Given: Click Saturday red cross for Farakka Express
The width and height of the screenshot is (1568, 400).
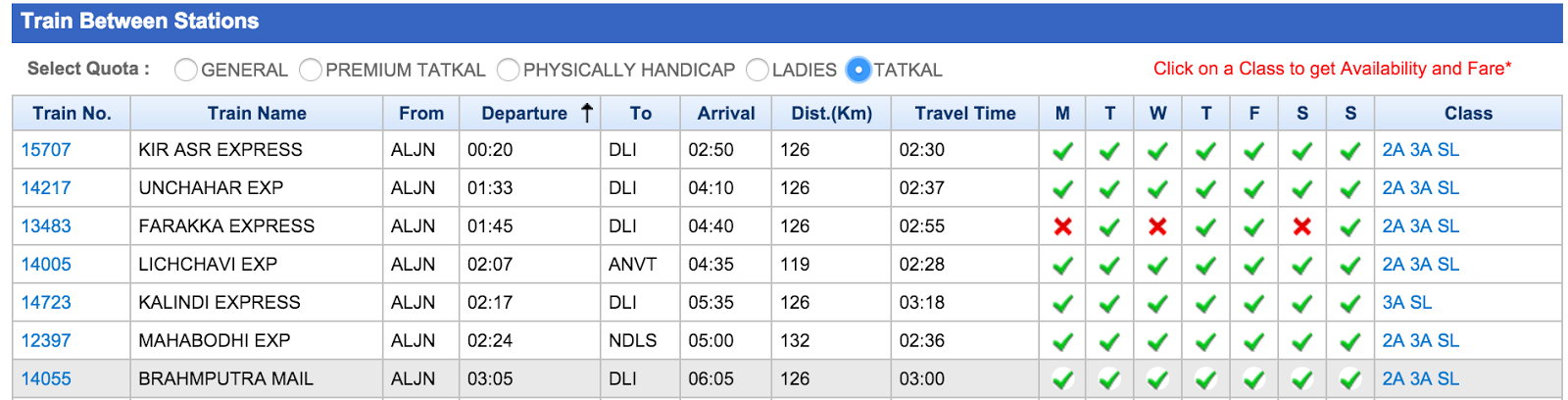Looking at the screenshot, I should click(1302, 226).
